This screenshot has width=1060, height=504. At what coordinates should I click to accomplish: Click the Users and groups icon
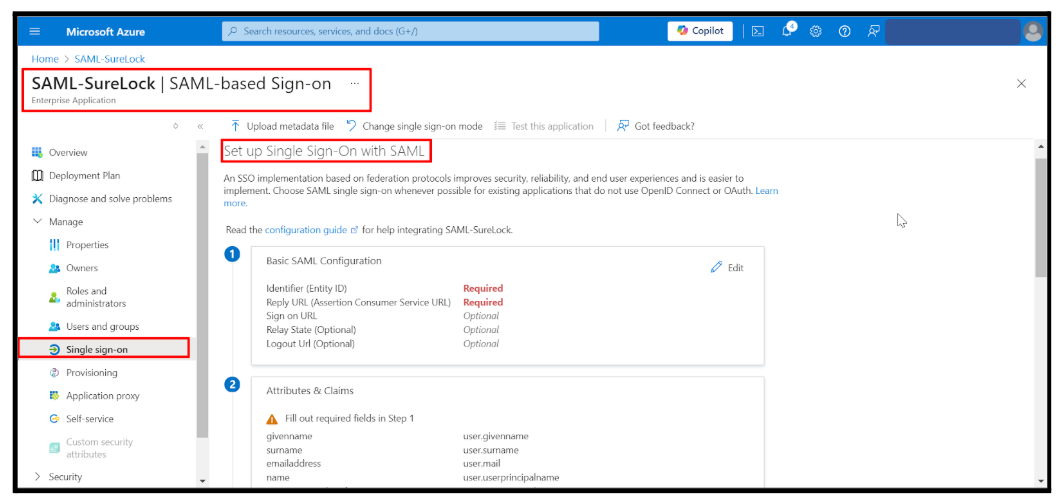55,326
